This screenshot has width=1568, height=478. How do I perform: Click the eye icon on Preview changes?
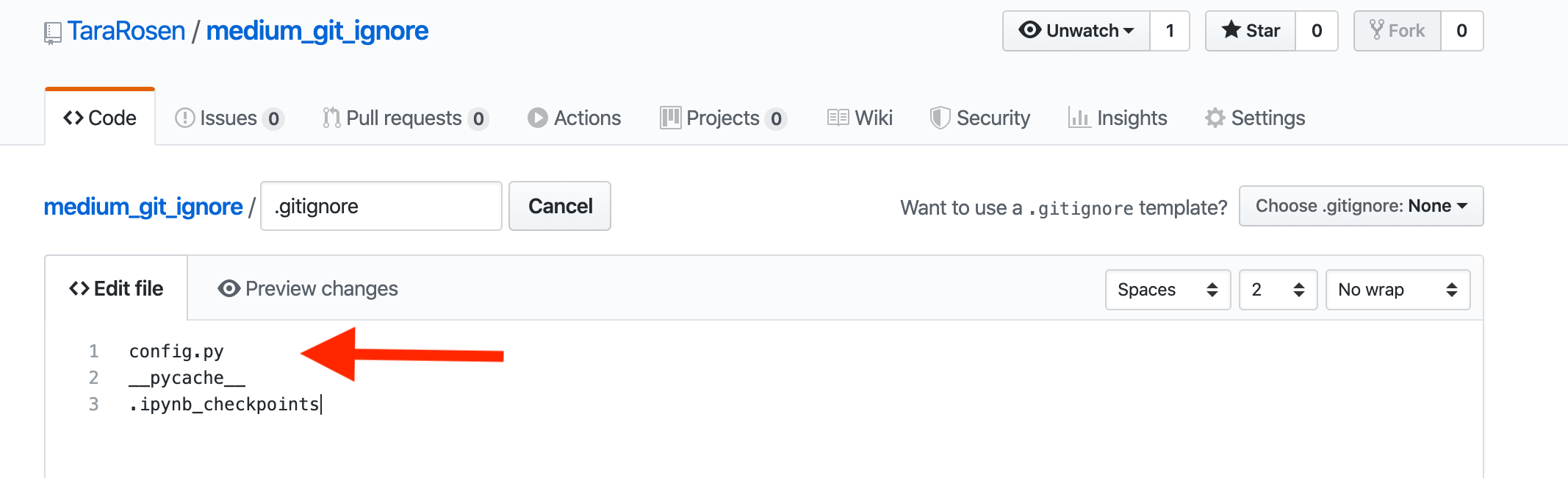pyautogui.click(x=229, y=289)
